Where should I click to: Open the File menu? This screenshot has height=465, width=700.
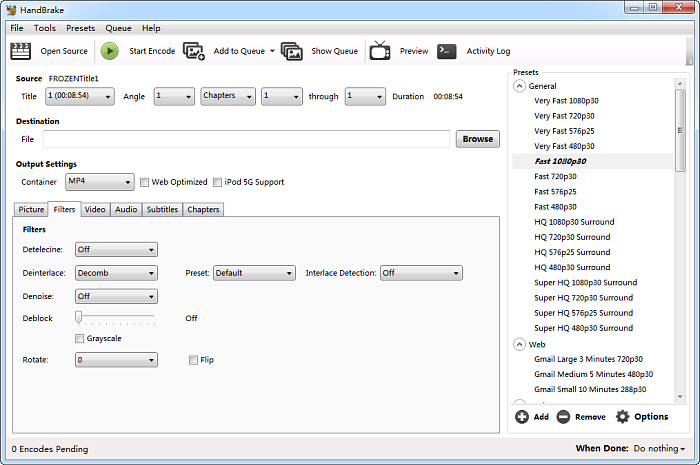click(x=17, y=28)
